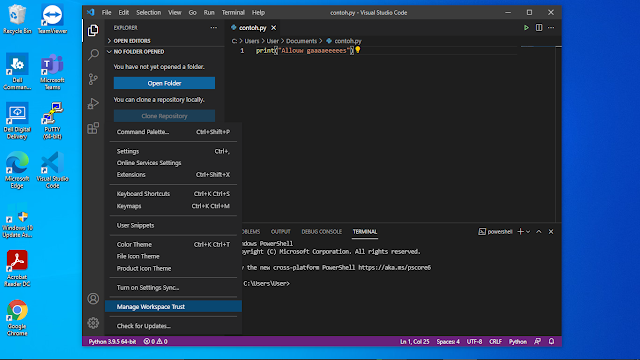Click Python 3.9.5 64-bit interpreter selector
640x360 pixels.
click(112, 341)
